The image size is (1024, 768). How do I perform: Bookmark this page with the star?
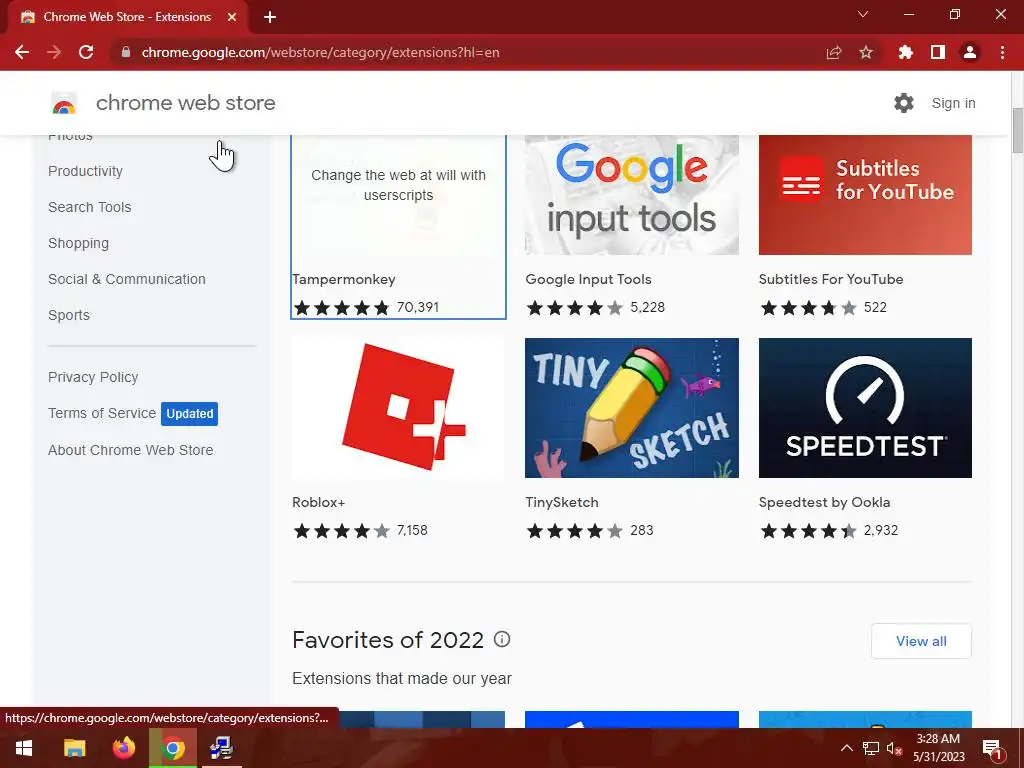click(x=866, y=52)
